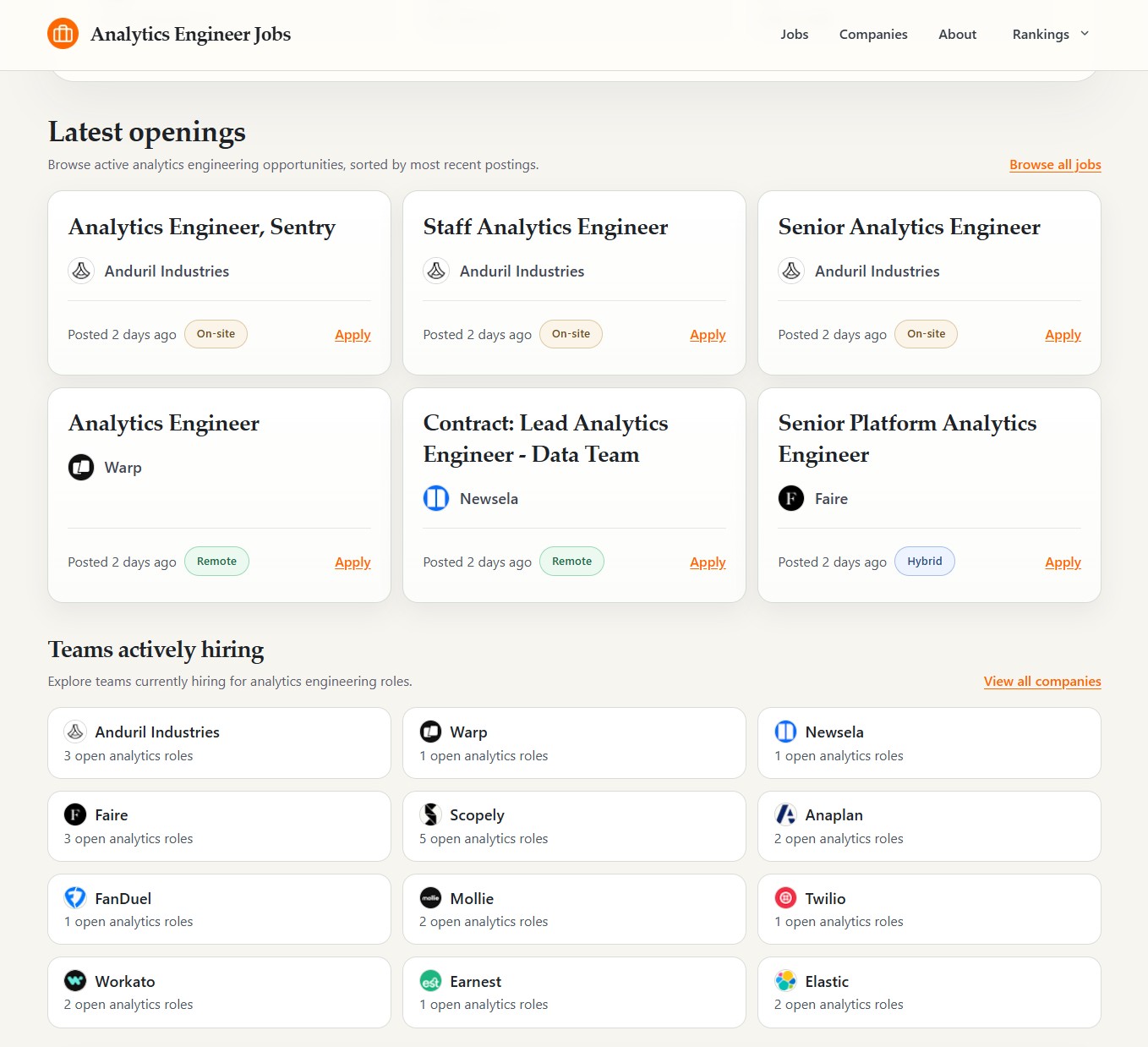Screen dimensions: 1148x1047
Task: Follow the View all companies link
Action: pyautogui.click(x=1042, y=682)
